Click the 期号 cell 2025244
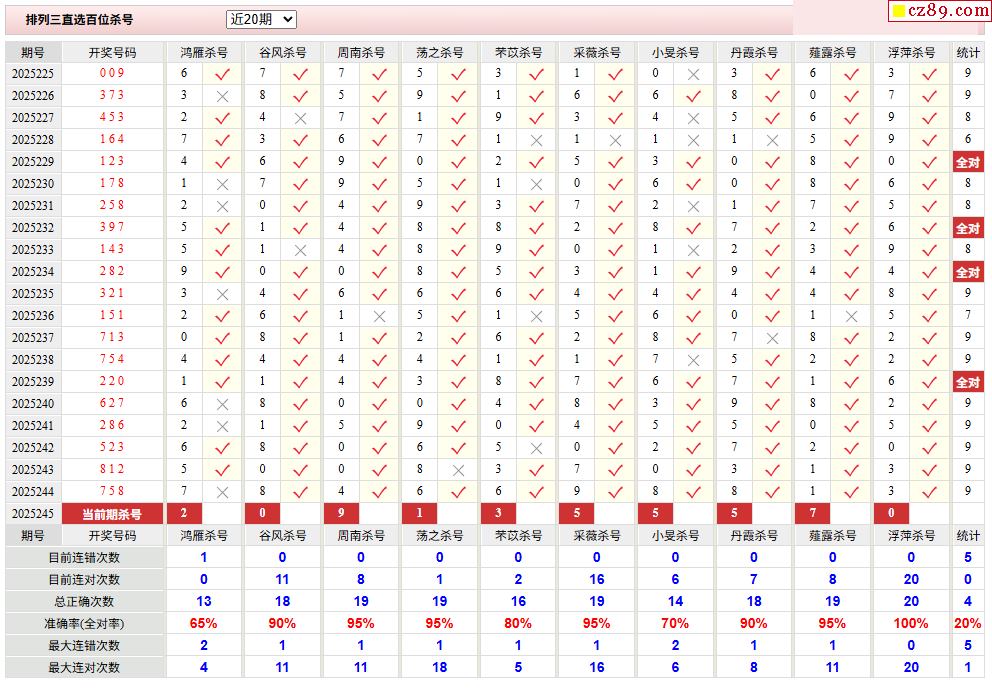Image resolution: width=992 pixels, height=689 pixels. tap(33, 492)
